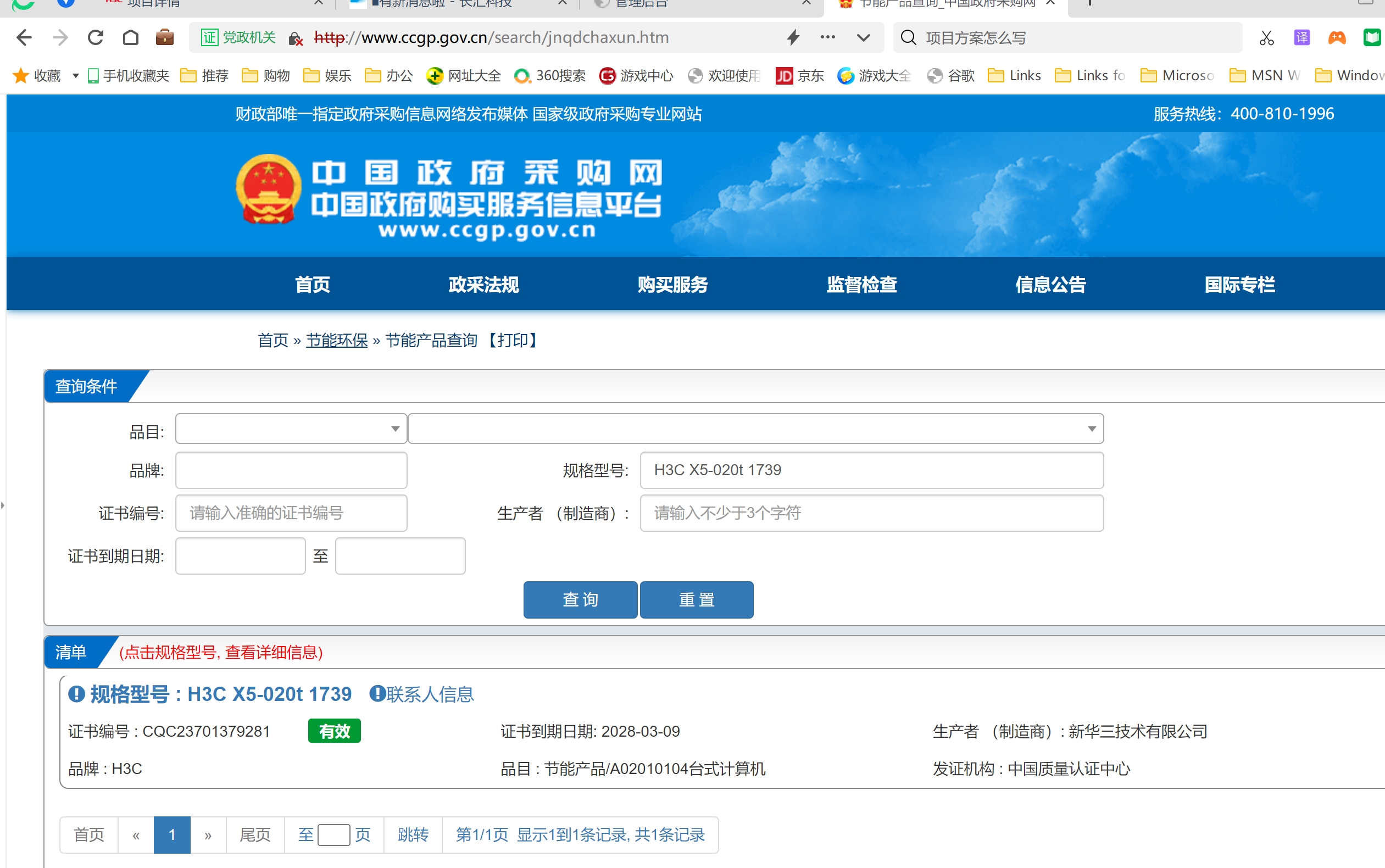Expand the first 品目 category dropdown
This screenshot has height=868, width=1385.
pos(291,429)
